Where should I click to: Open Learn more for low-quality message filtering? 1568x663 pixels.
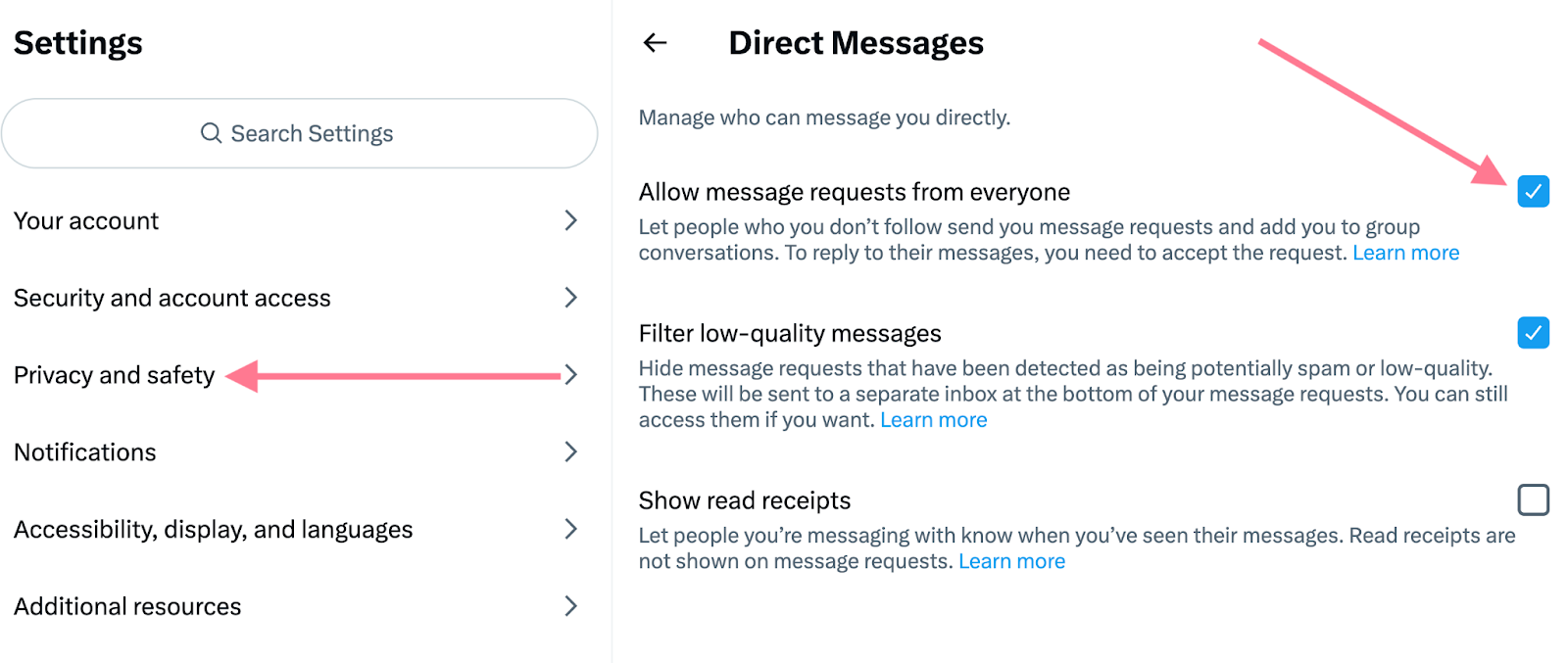click(933, 419)
